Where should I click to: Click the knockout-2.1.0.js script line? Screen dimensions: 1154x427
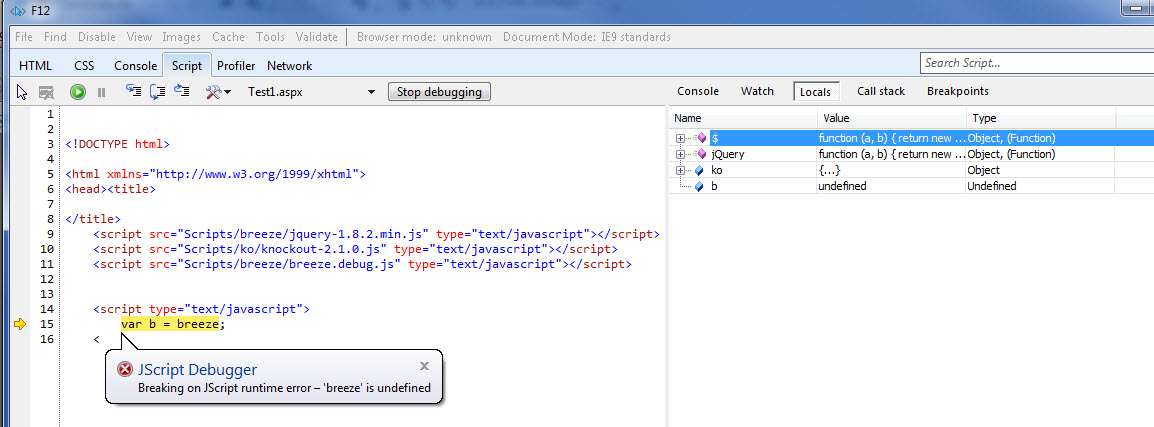(x=355, y=250)
